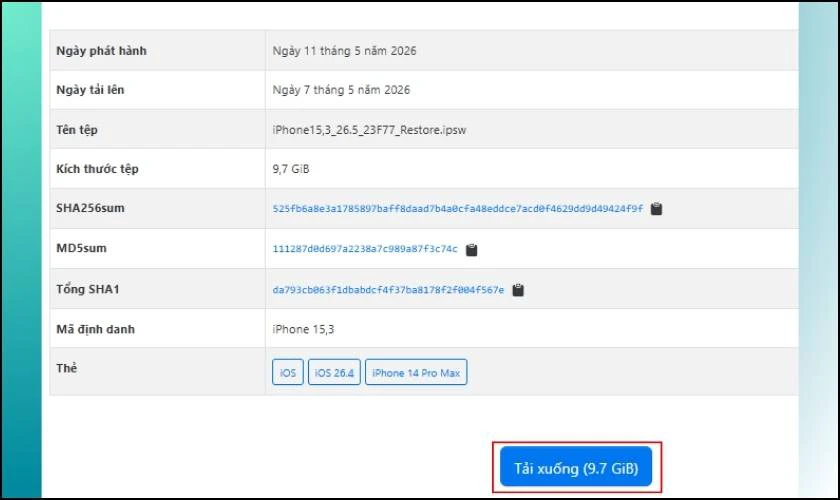Click the Tên tệp row label
840x500 pixels.
(x=77, y=130)
